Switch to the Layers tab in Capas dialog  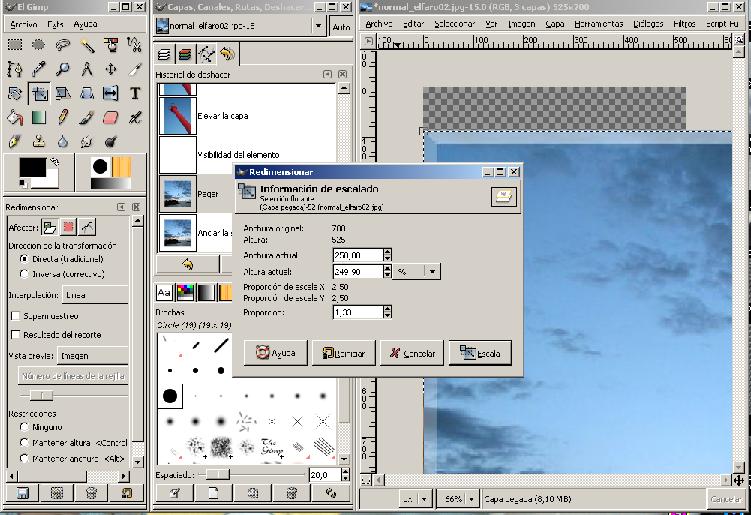pos(164,55)
